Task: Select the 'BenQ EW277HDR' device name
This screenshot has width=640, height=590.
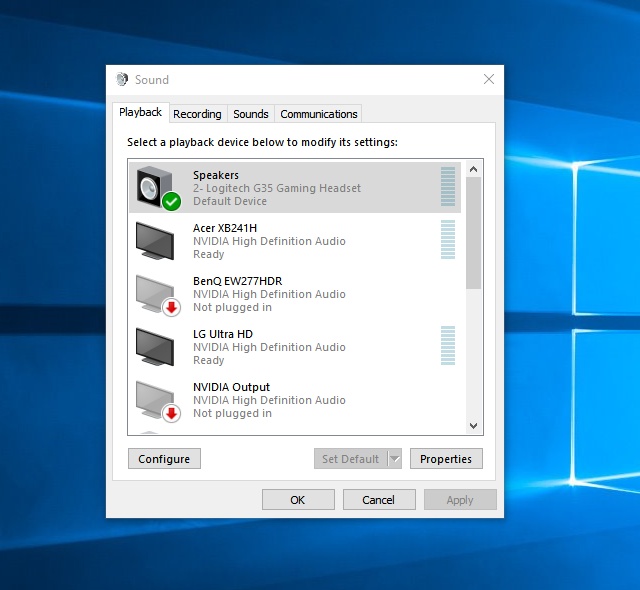Action: click(238, 281)
